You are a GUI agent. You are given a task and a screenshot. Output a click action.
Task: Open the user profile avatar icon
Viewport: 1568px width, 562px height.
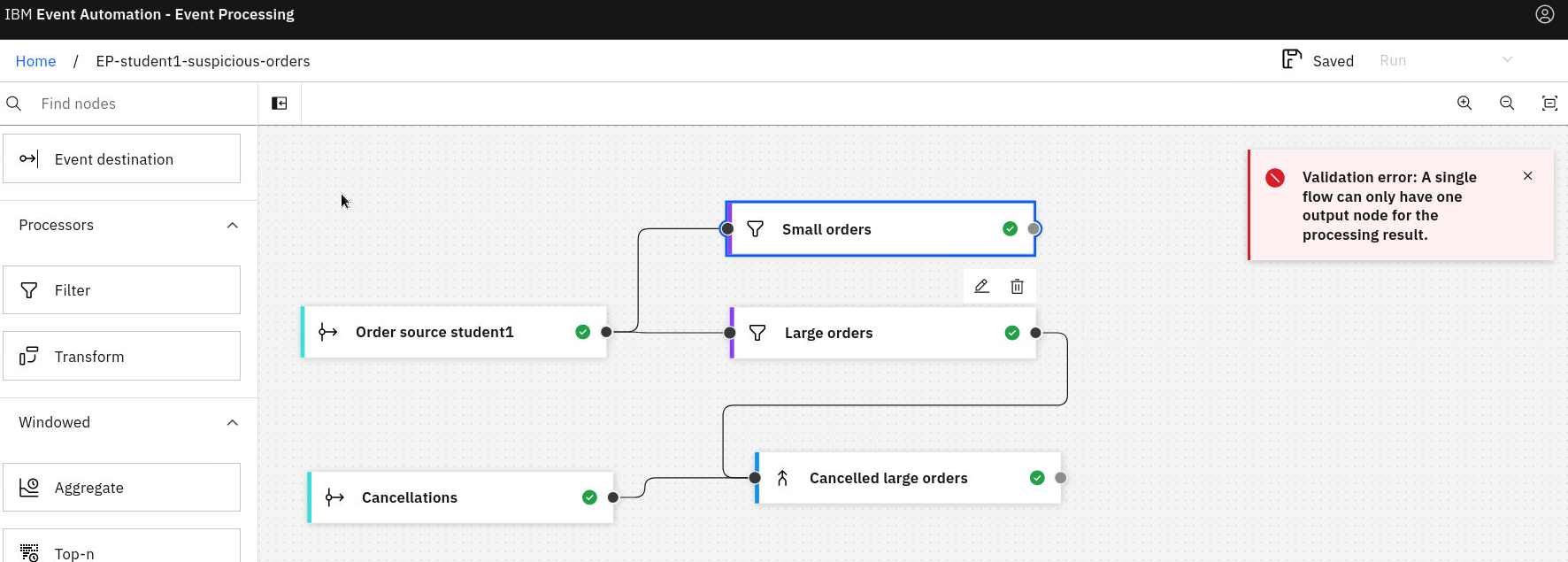[x=1544, y=15]
